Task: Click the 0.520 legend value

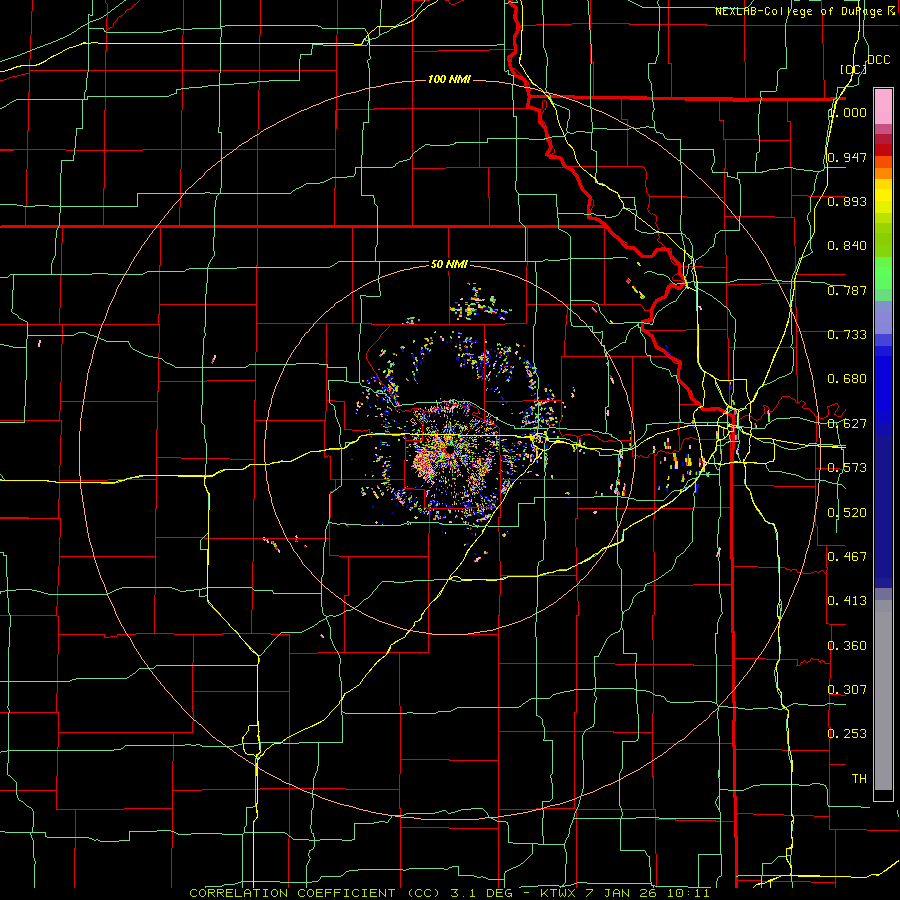Action: tap(847, 513)
